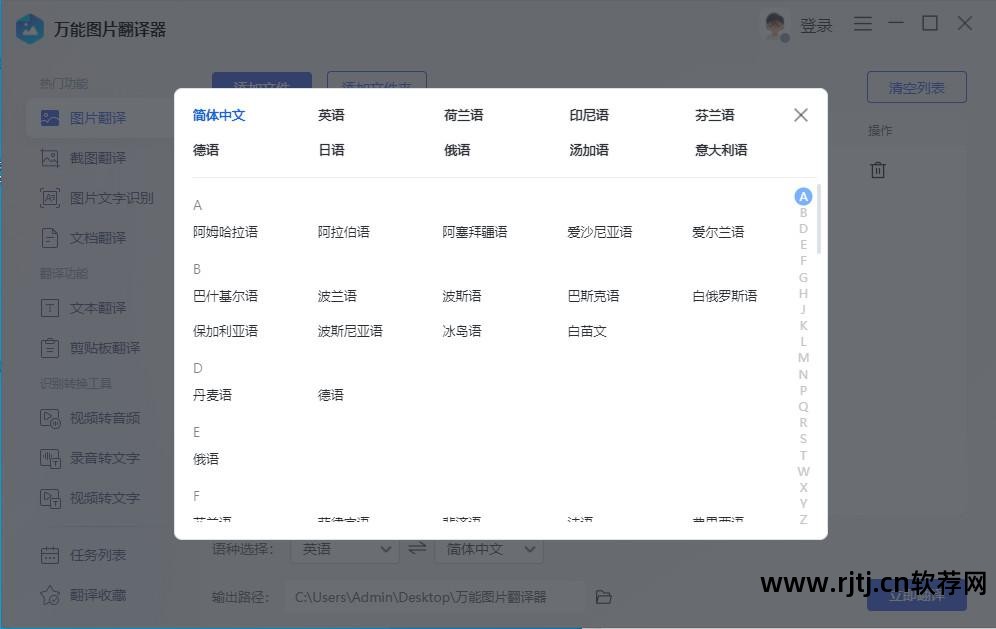Jump to letter B in alphabet index

tap(803, 213)
